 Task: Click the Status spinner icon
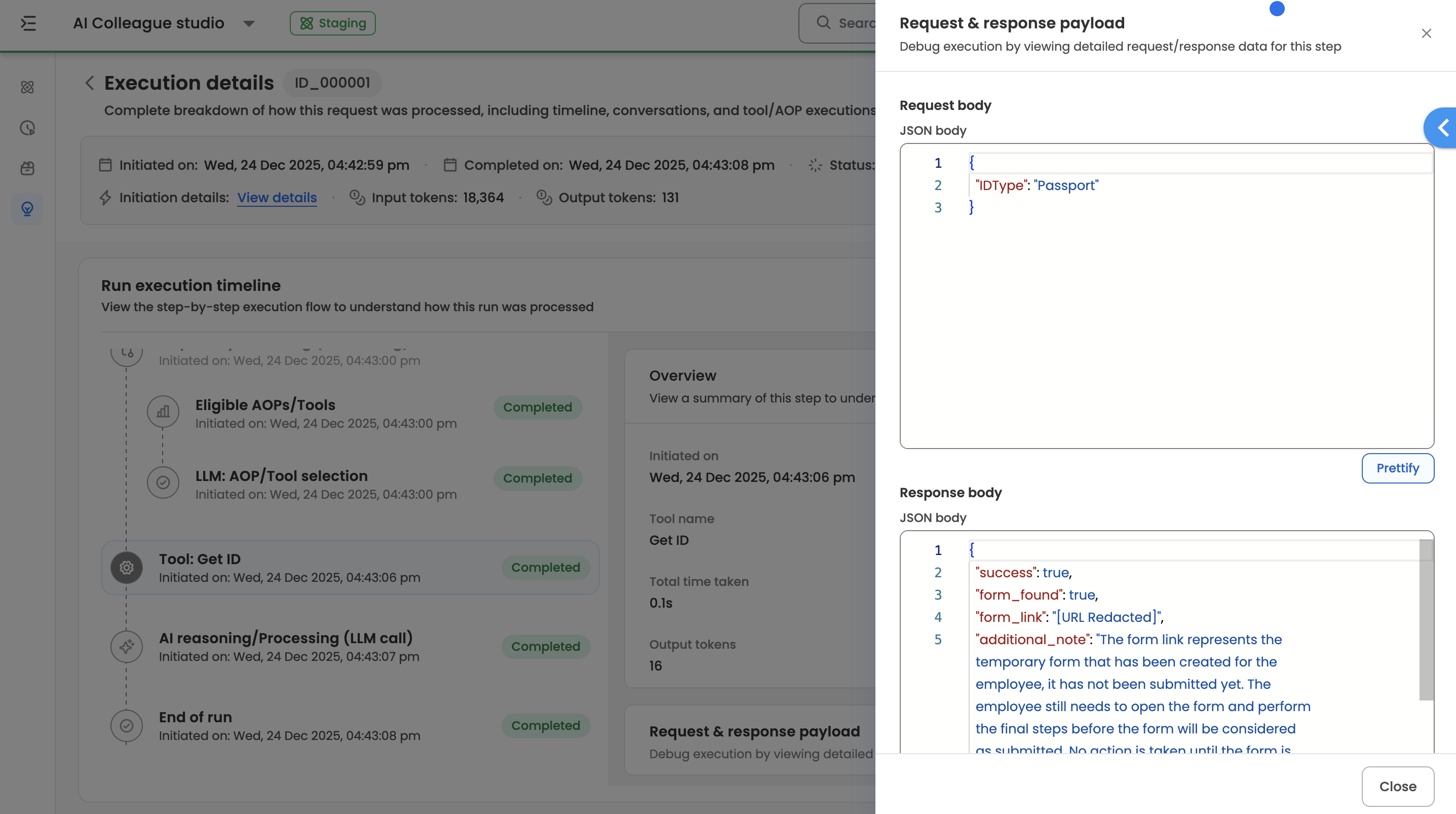(815, 165)
